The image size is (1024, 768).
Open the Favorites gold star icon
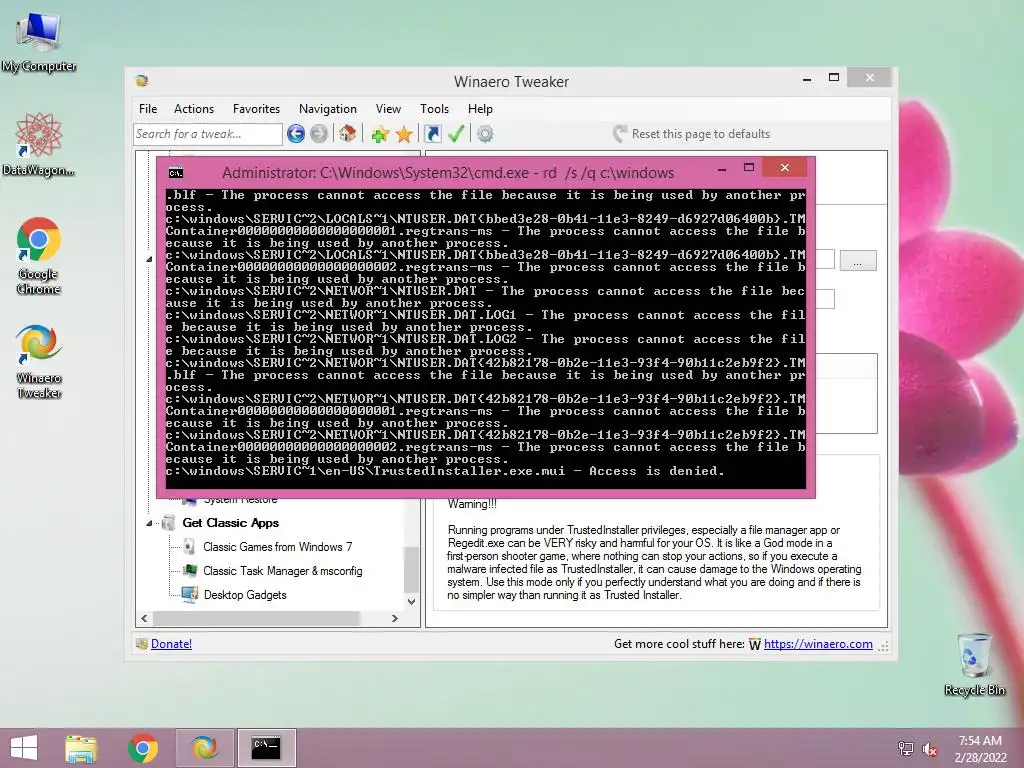tap(404, 135)
